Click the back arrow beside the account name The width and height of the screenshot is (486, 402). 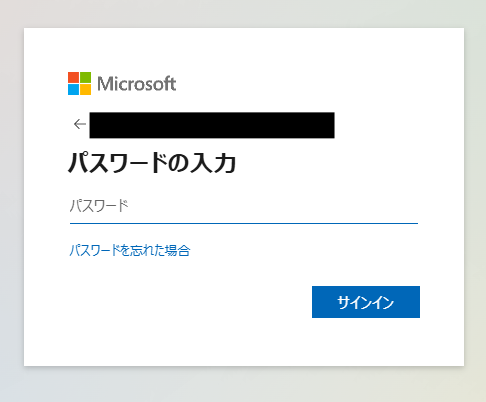(80, 124)
